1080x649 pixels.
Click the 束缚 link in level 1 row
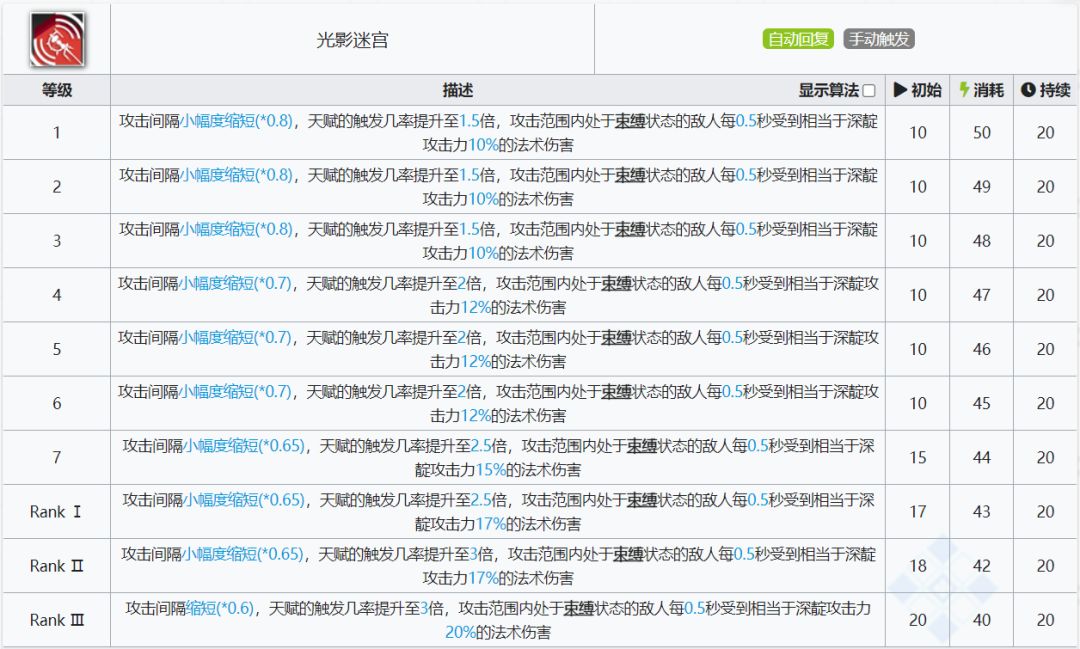tap(630, 120)
